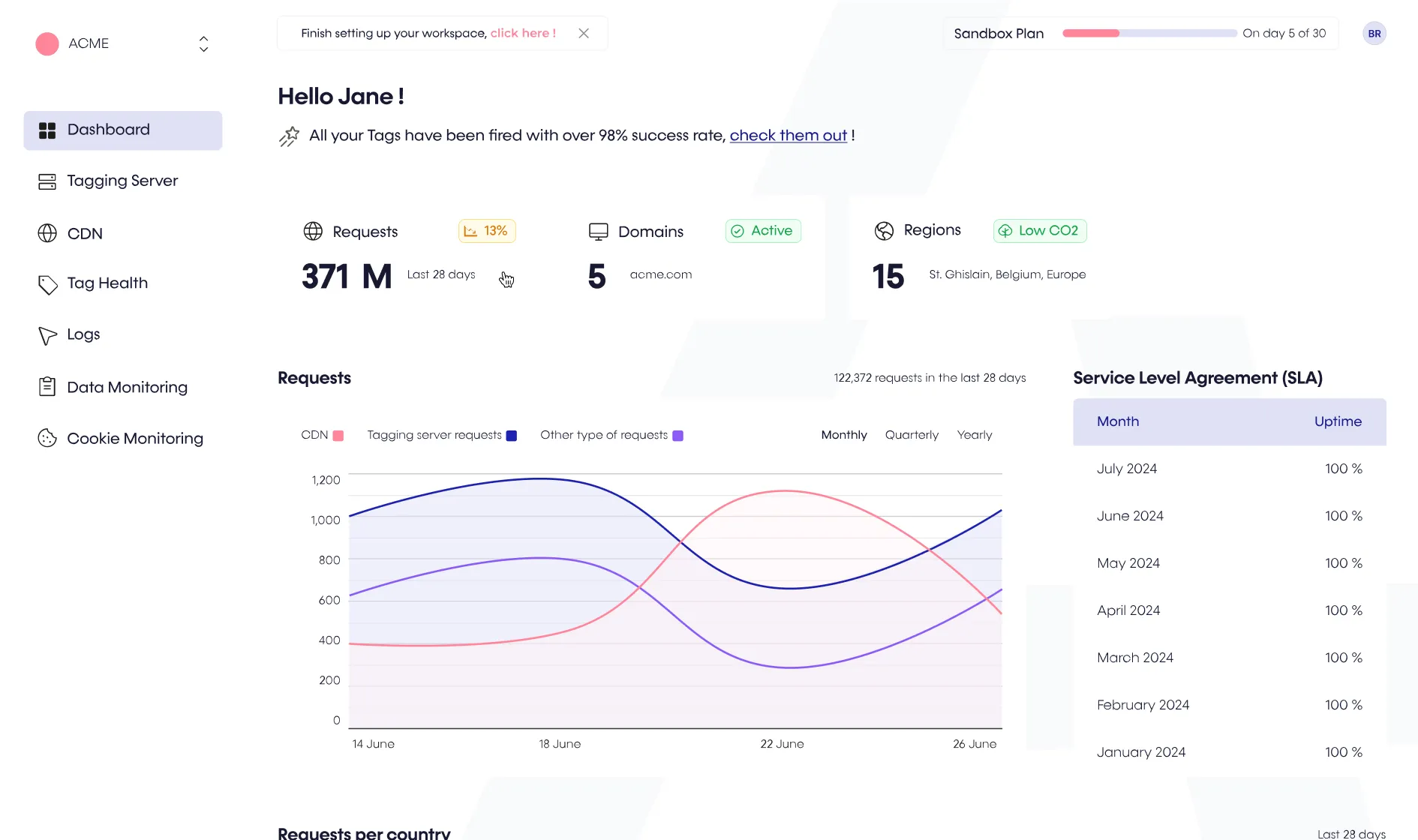Image resolution: width=1418 pixels, height=840 pixels.
Task: Select the May 2024 SLA row
Action: coord(1229,563)
